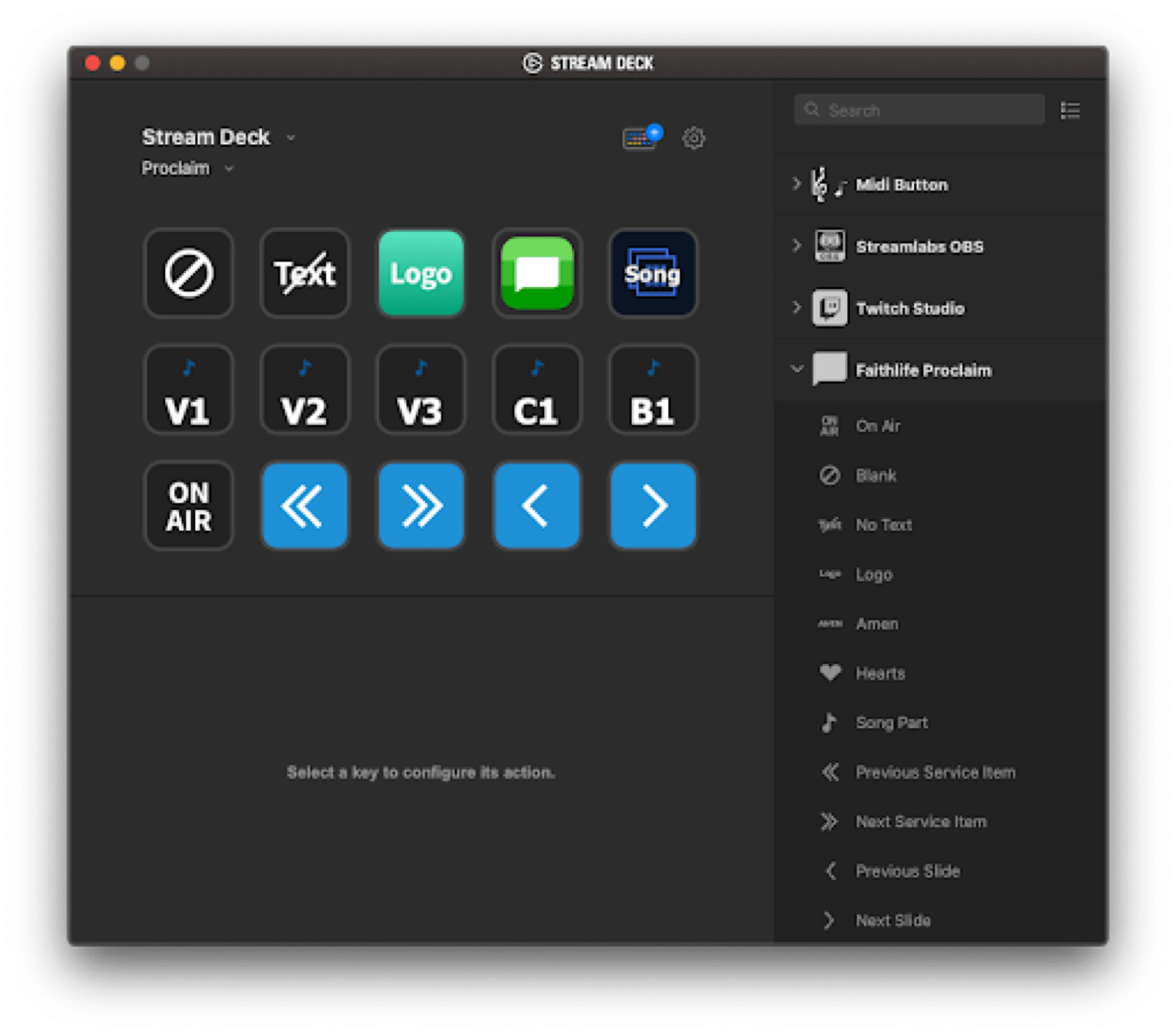Open the Proclaim profile dropdown

click(229, 169)
